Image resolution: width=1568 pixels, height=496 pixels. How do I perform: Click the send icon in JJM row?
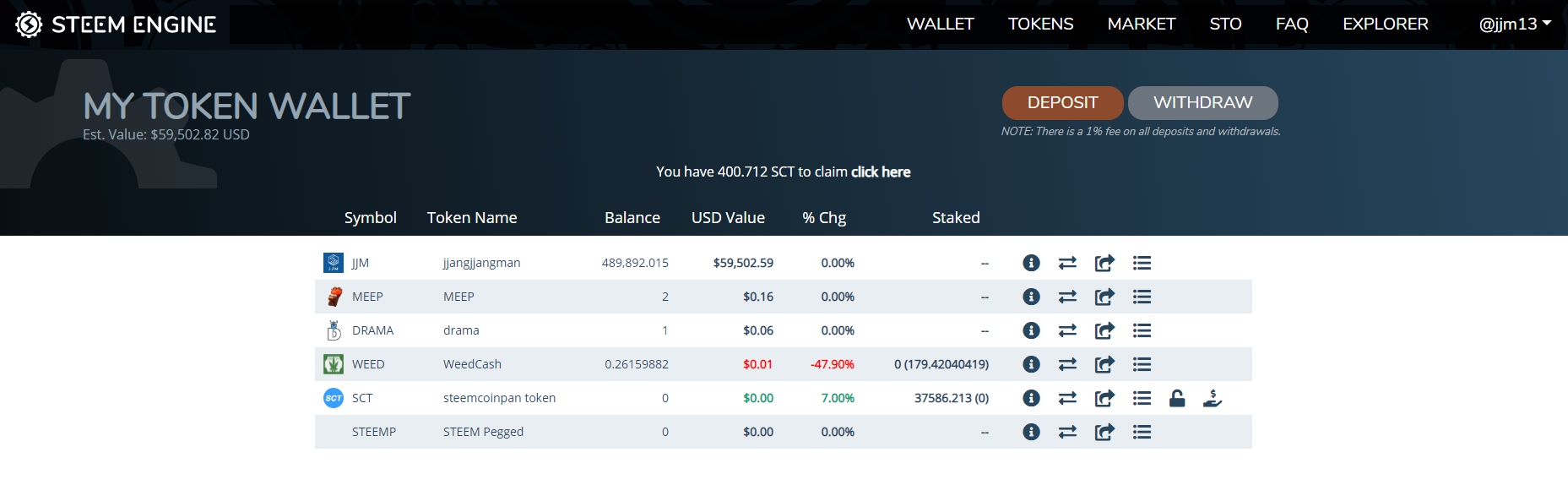[1104, 263]
